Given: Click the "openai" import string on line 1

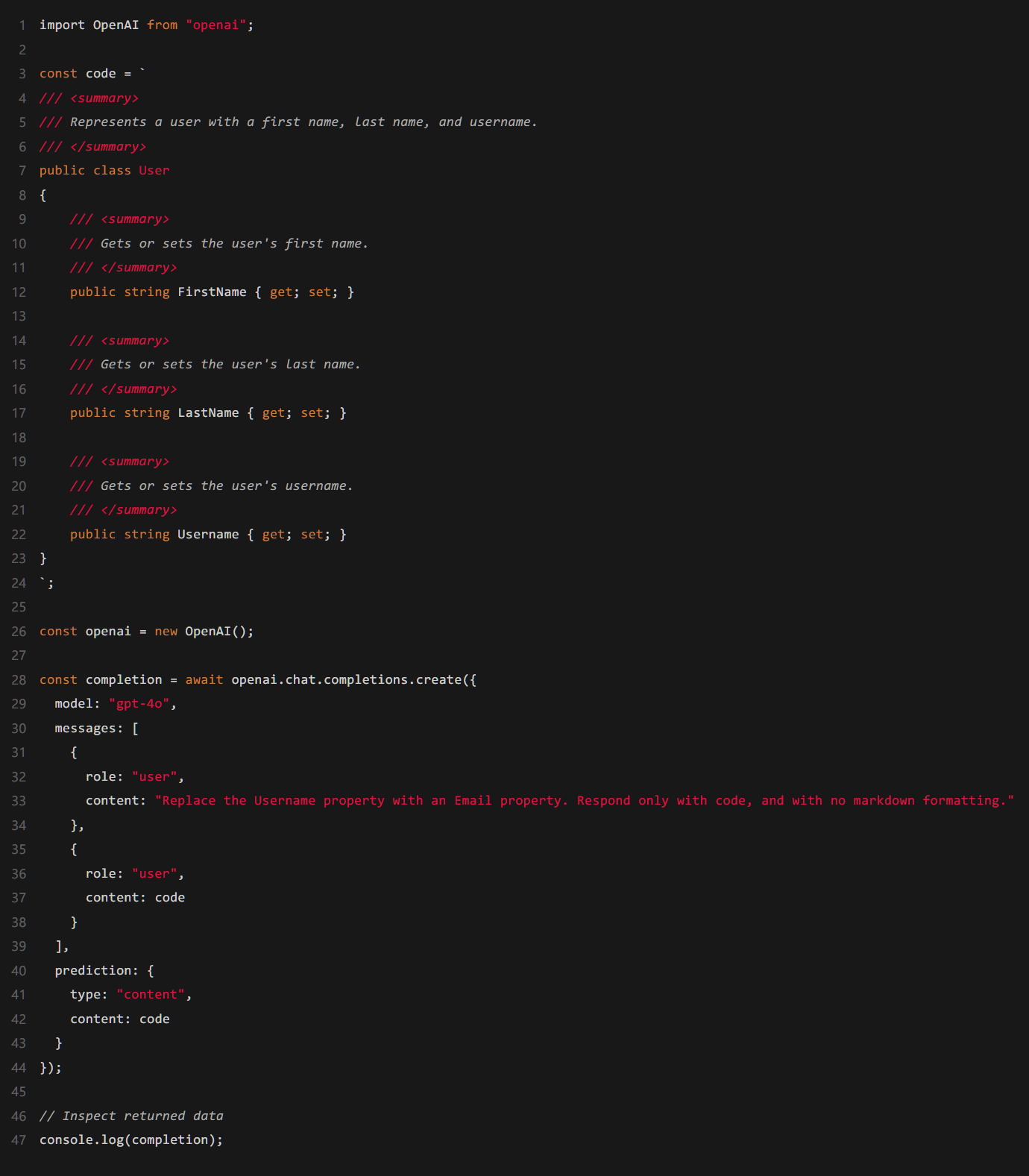Looking at the screenshot, I should (x=215, y=25).
